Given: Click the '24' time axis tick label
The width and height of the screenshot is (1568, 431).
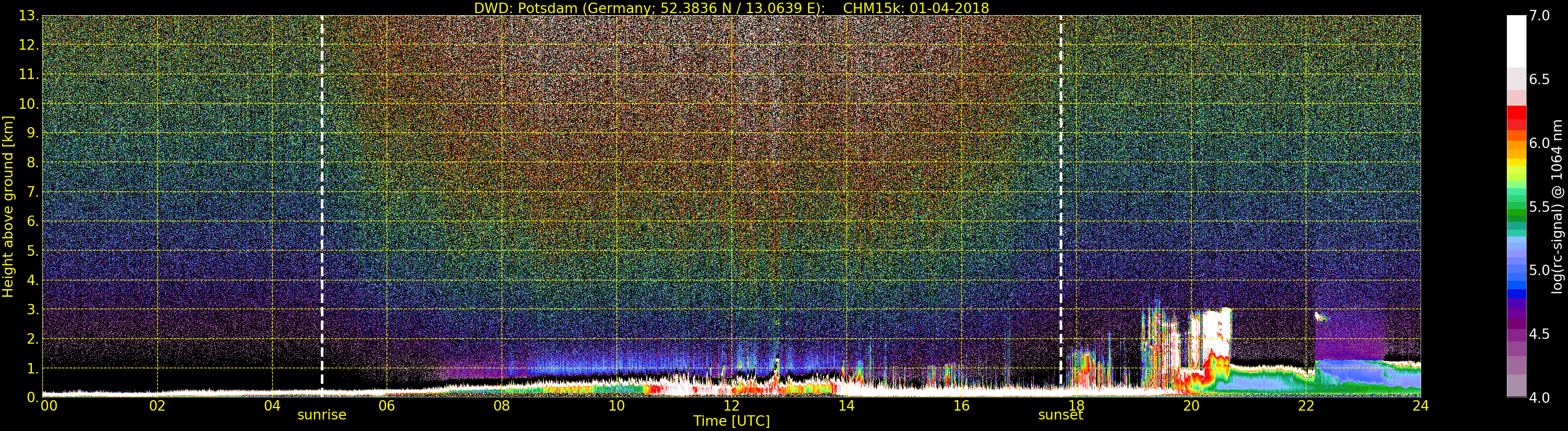Looking at the screenshot, I should (x=1421, y=406).
